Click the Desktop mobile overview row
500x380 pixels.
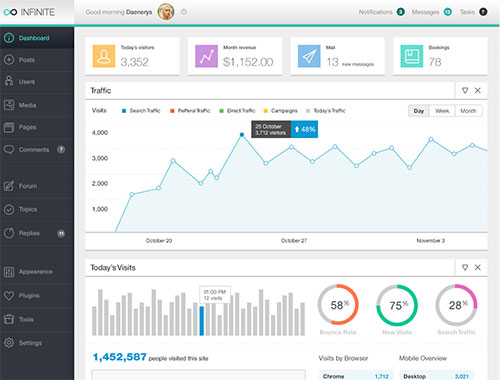pyautogui.click(x=436, y=376)
